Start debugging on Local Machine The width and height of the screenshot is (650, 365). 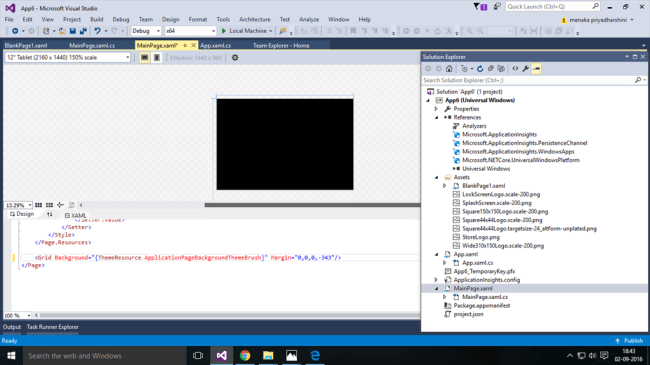pyautogui.click(x=246, y=31)
